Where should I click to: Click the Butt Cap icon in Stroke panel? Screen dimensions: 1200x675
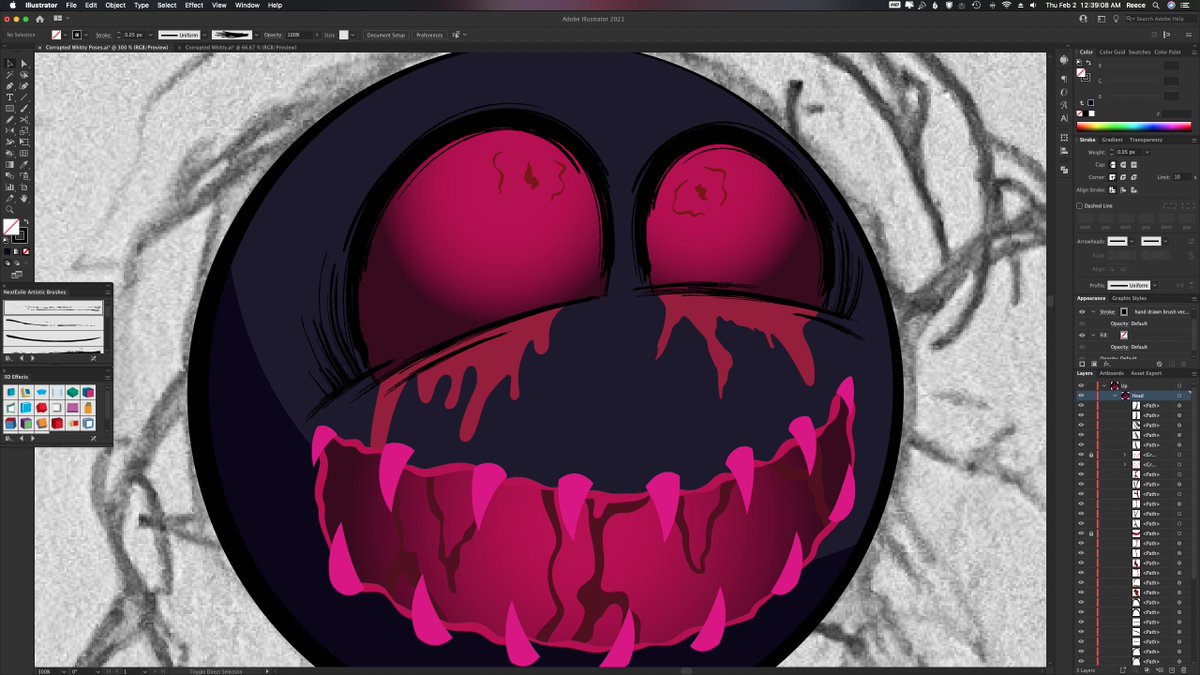coord(1112,164)
